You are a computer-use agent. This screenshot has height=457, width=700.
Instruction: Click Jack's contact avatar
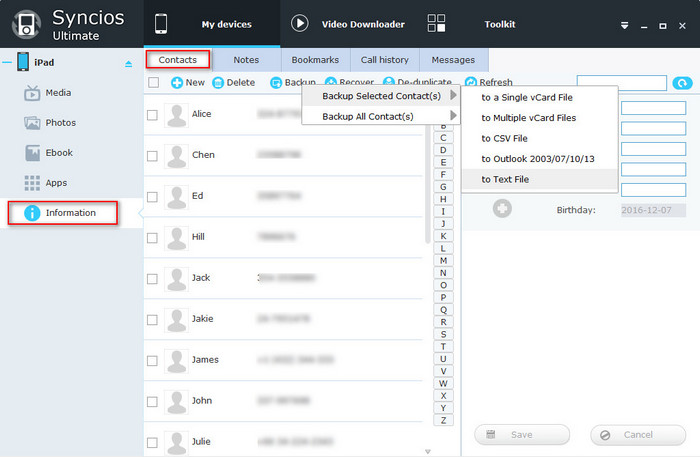coord(176,279)
